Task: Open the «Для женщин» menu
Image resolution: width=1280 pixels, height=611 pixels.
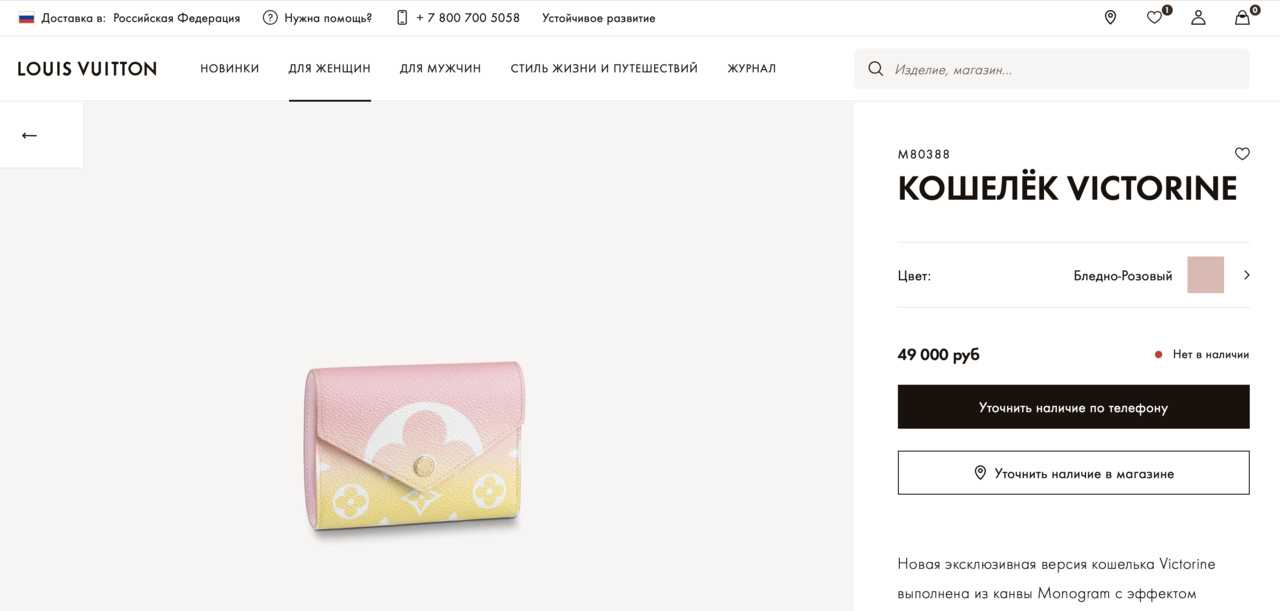Action: coord(329,69)
